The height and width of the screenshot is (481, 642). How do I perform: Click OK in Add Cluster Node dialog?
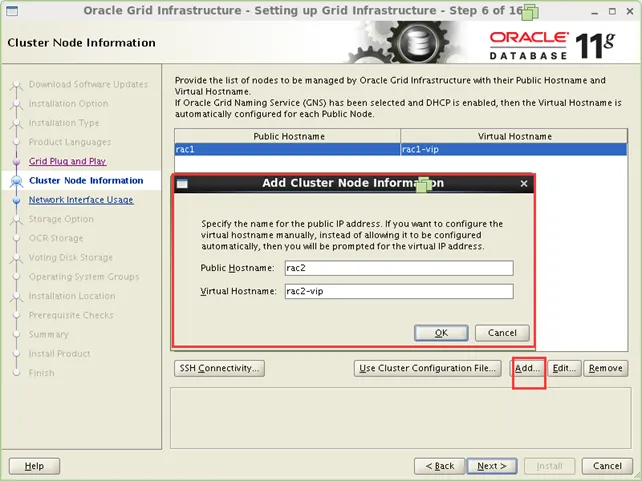click(x=441, y=333)
